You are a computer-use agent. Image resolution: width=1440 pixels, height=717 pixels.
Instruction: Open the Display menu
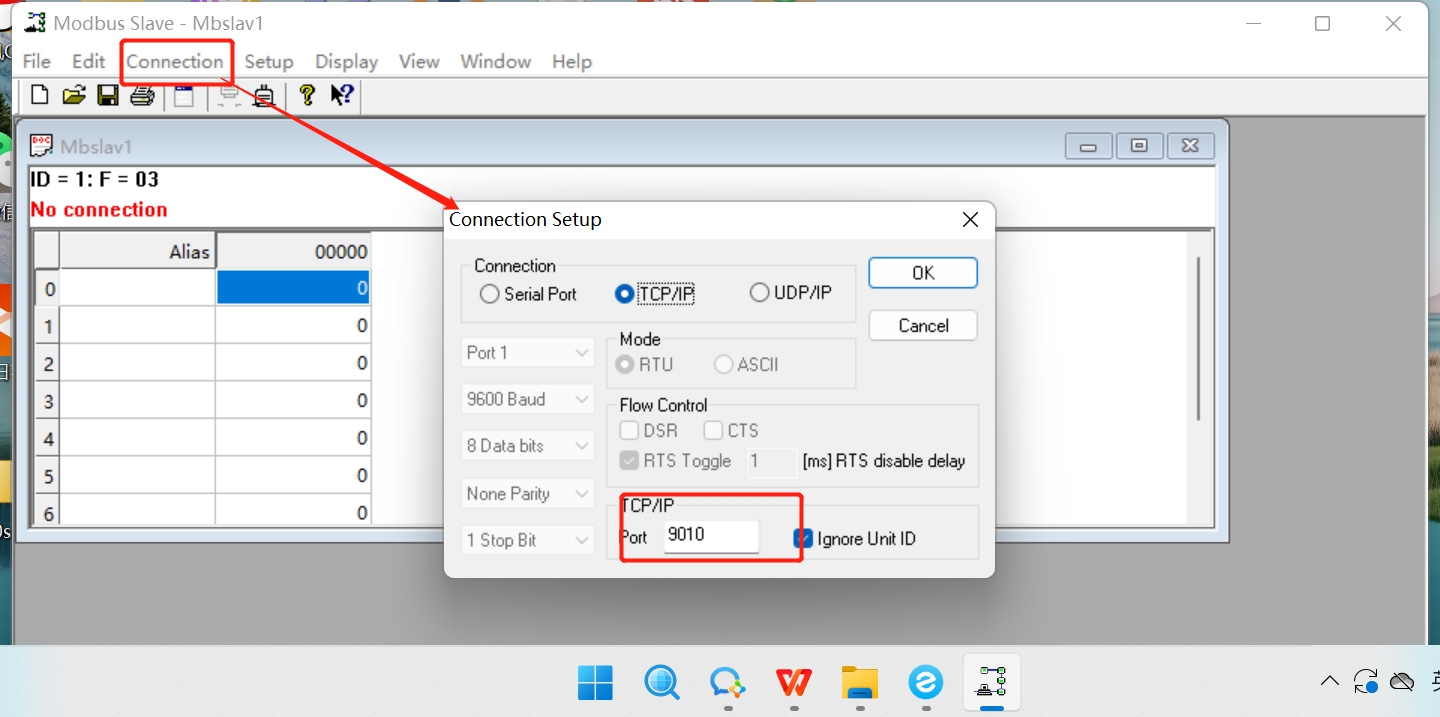tap(346, 62)
